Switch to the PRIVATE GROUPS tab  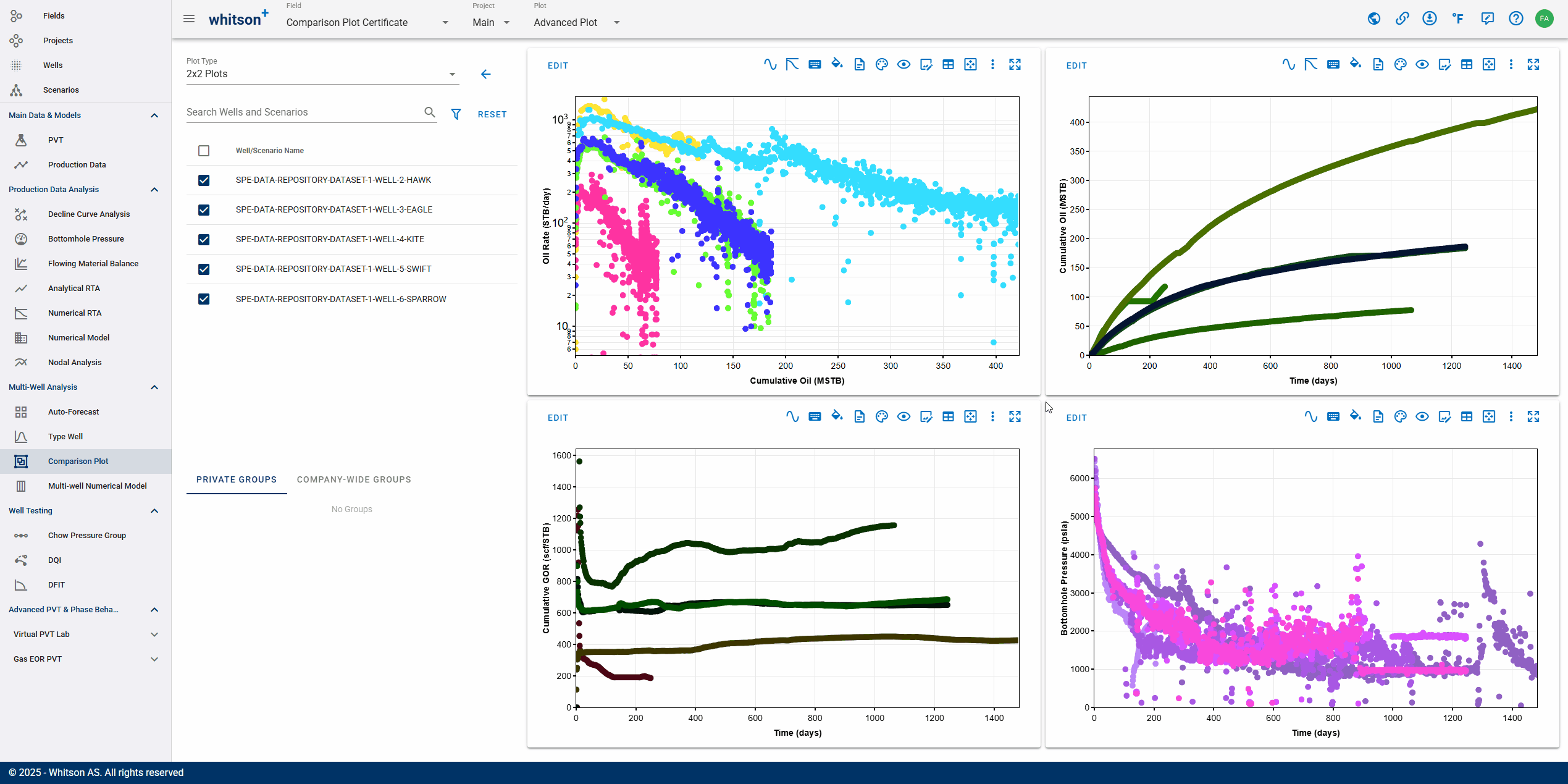click(x=237, y=479)
